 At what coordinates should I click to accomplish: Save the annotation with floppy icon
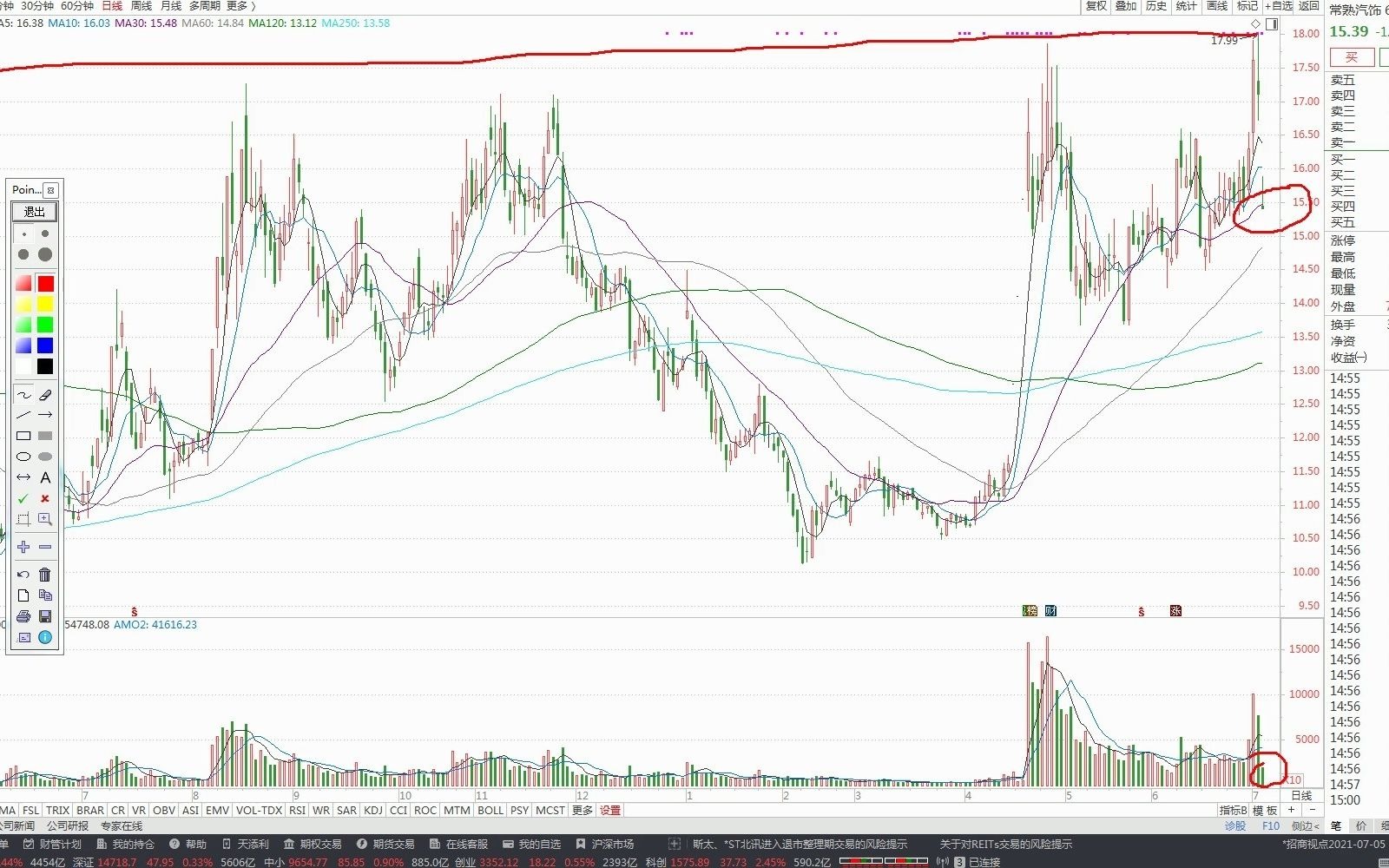click(x=45, y=616)
